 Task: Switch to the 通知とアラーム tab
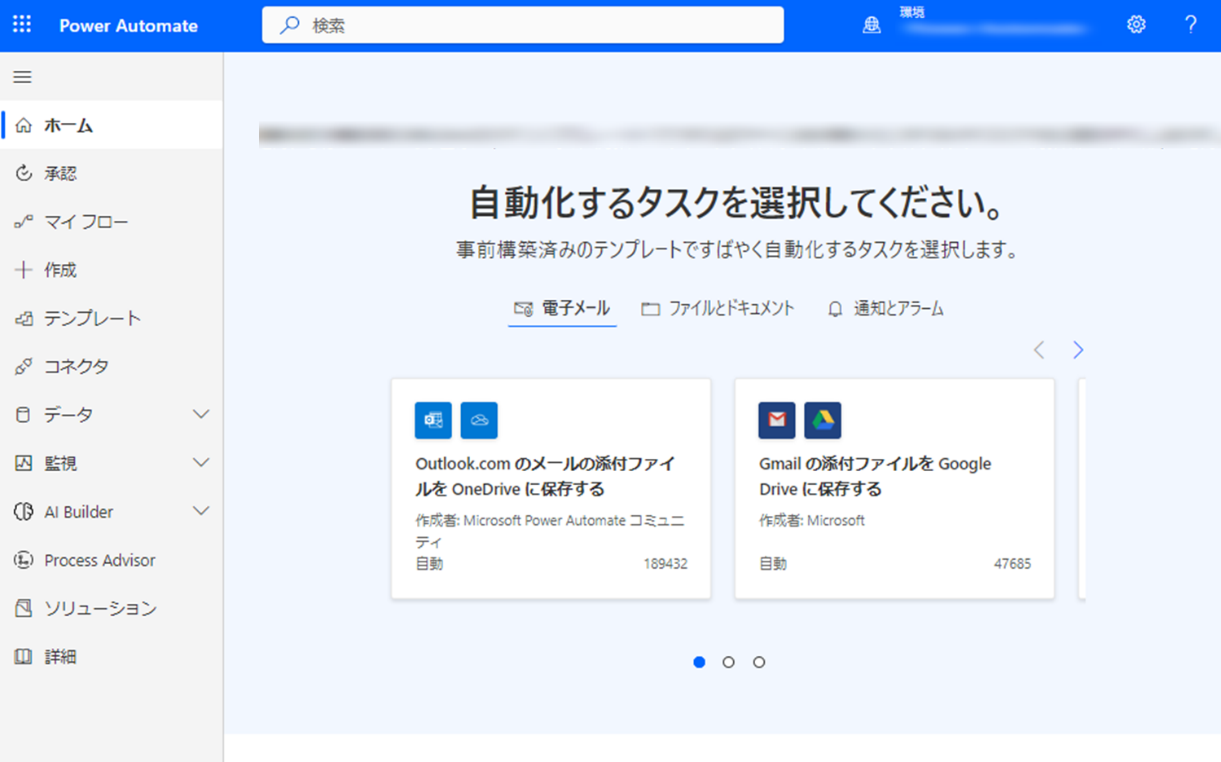point(885,309)
